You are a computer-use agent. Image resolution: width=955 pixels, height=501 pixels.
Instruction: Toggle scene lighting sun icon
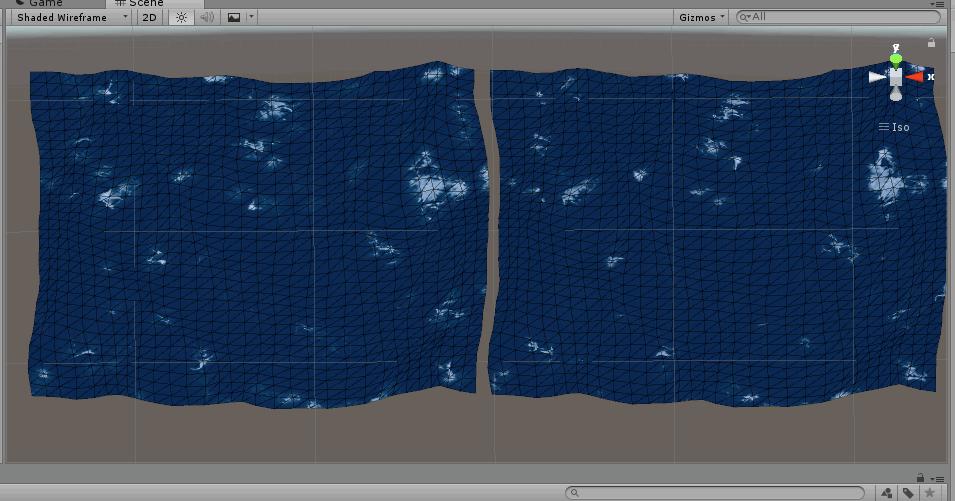coord(181,17)
